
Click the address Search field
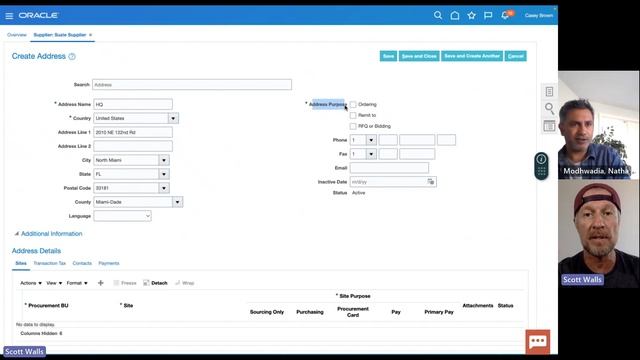click(x=192, y=84)
